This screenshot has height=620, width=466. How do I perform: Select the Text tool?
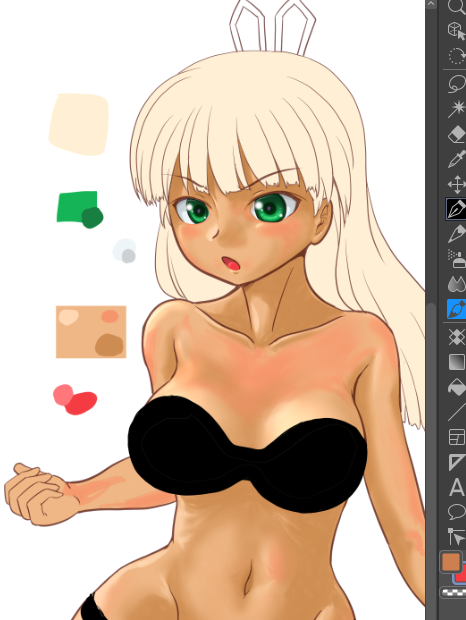pos(457,487)
